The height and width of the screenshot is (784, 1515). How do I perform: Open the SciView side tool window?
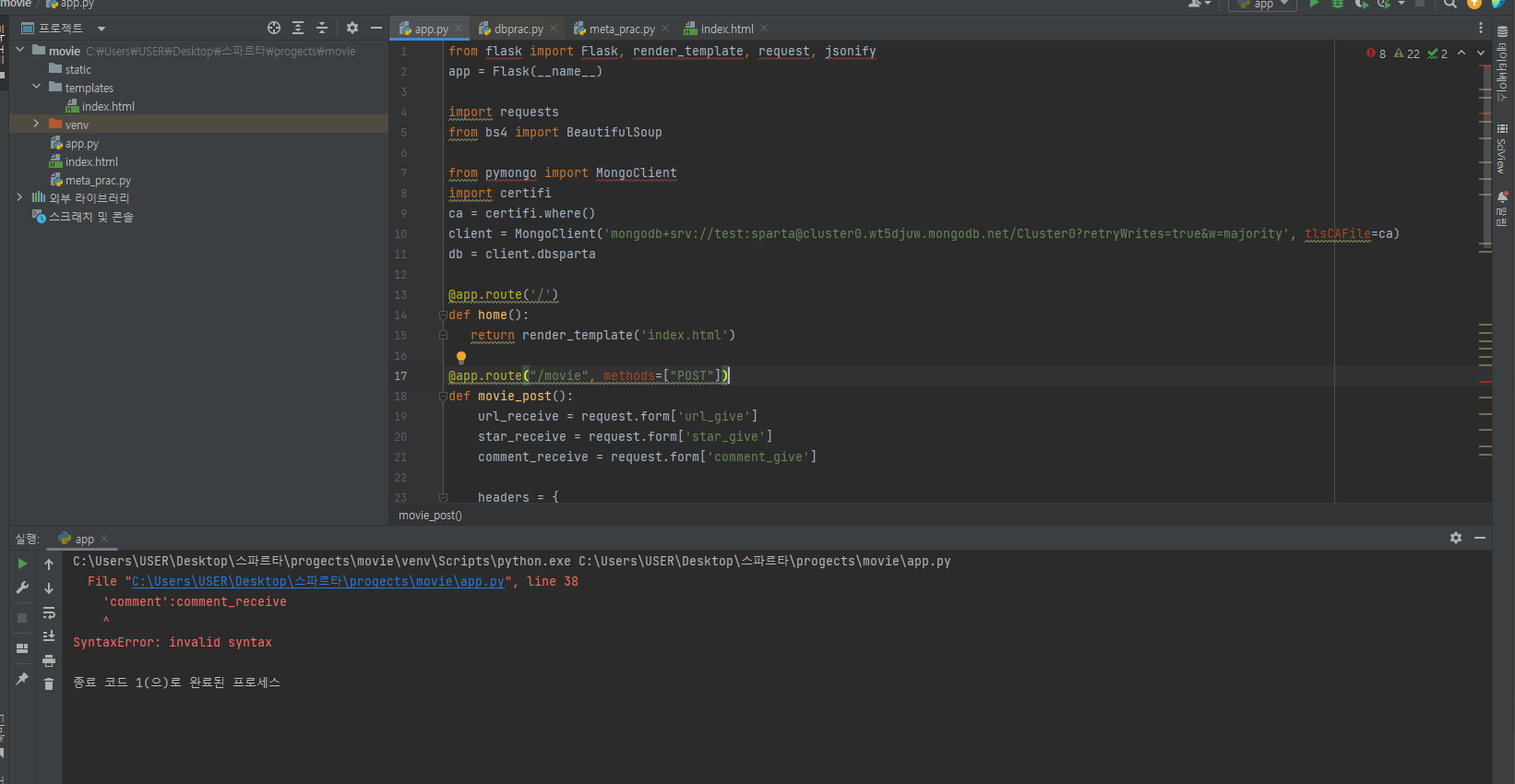click(1502, 148)
